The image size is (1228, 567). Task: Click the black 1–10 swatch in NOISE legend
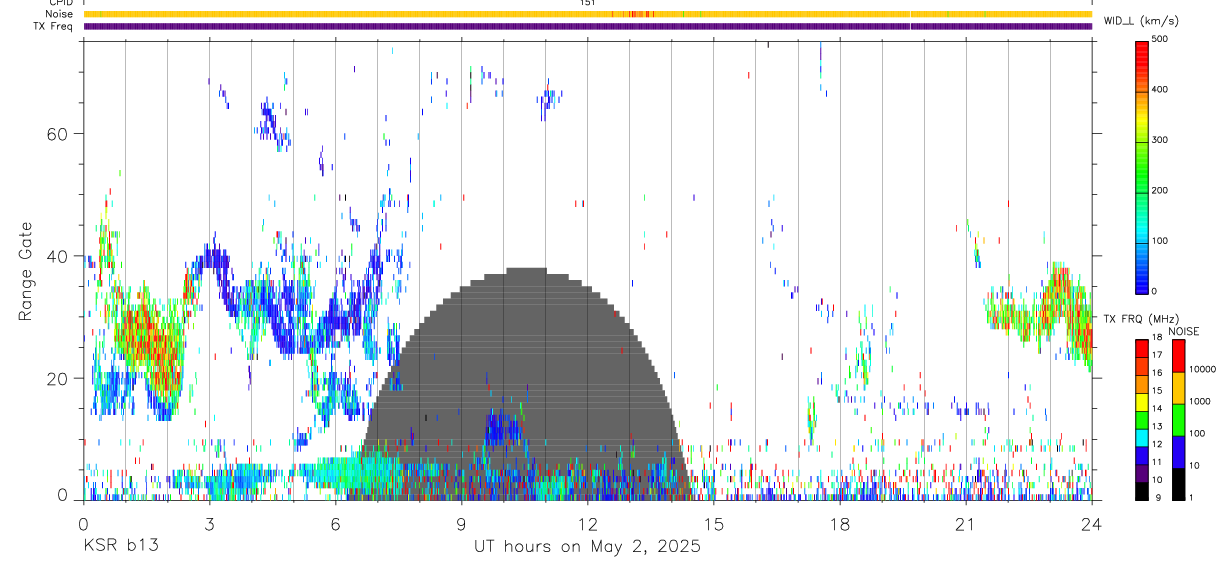tap(1178, 483)
